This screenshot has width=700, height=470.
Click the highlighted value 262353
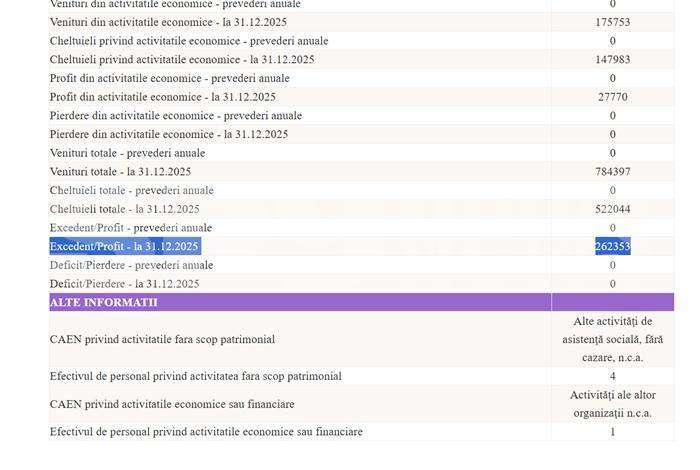(x=612, y=246)
